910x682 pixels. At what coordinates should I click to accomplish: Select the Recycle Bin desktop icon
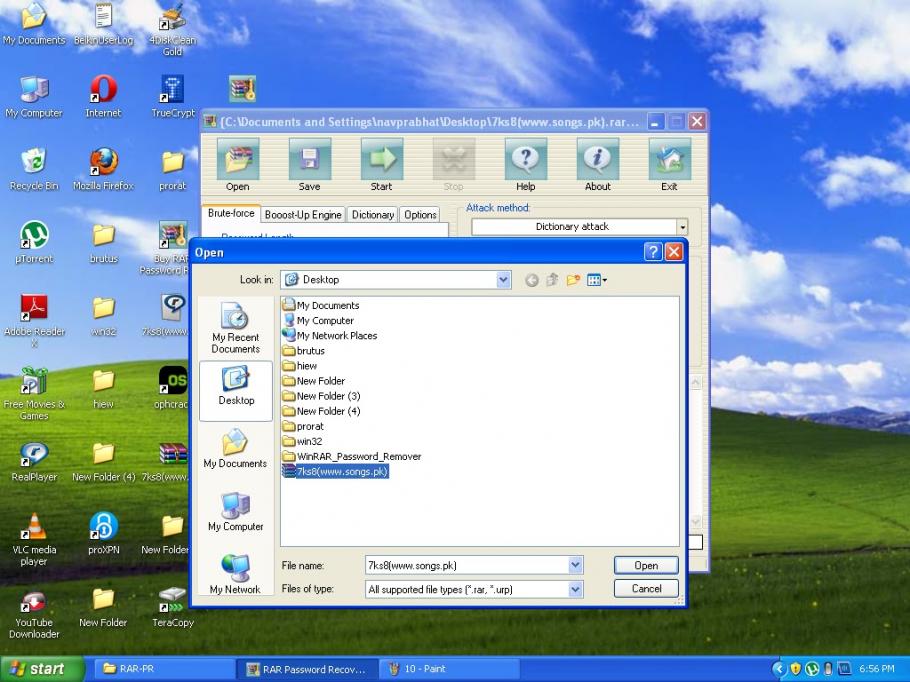pyautogui.click(x=34, y=169)
